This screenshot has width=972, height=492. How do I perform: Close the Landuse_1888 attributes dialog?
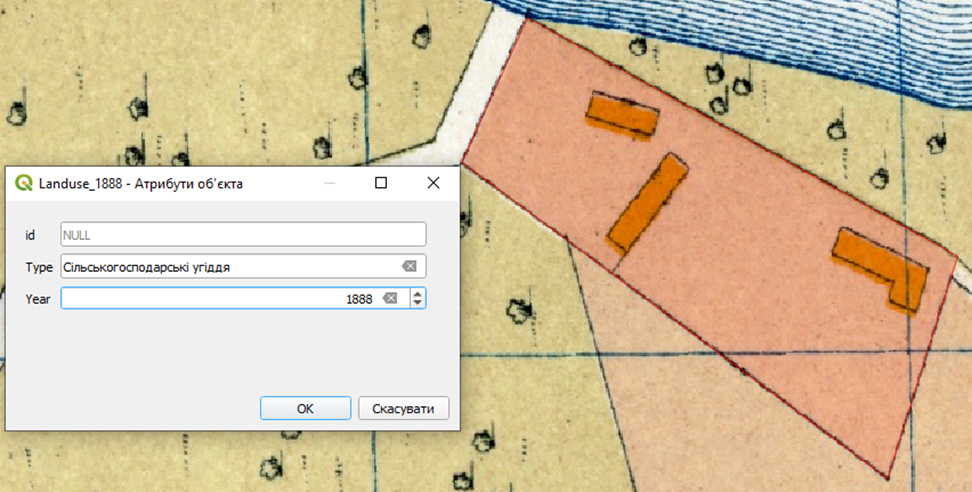point(433,183)
